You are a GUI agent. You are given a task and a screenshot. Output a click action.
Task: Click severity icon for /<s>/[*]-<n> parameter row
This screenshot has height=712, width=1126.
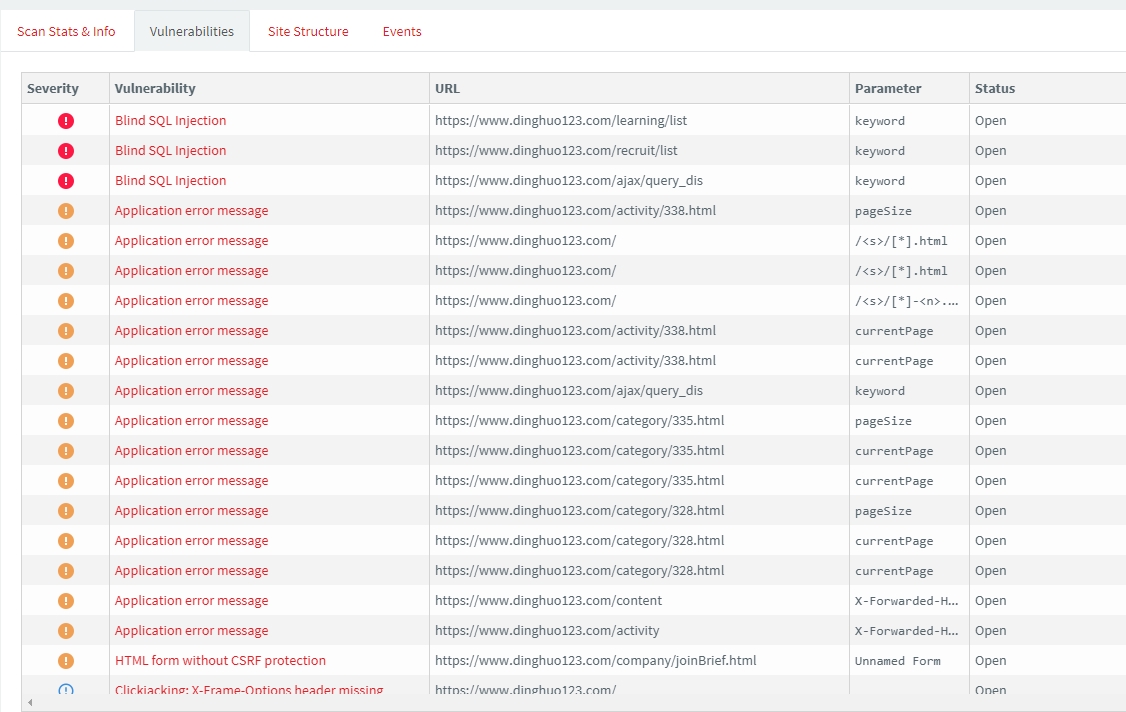tap(66, 301)
